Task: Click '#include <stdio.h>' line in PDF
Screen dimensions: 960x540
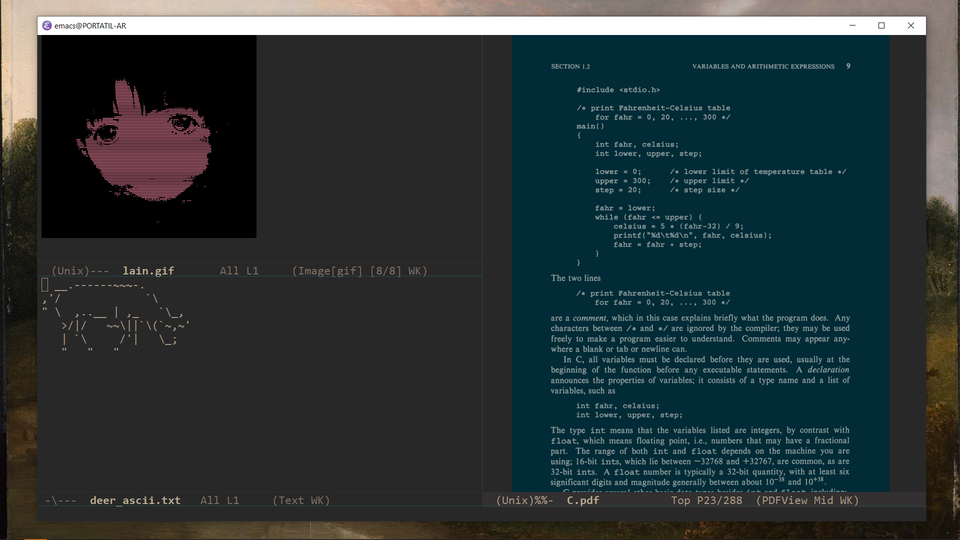Action: [x=618, y=90]
